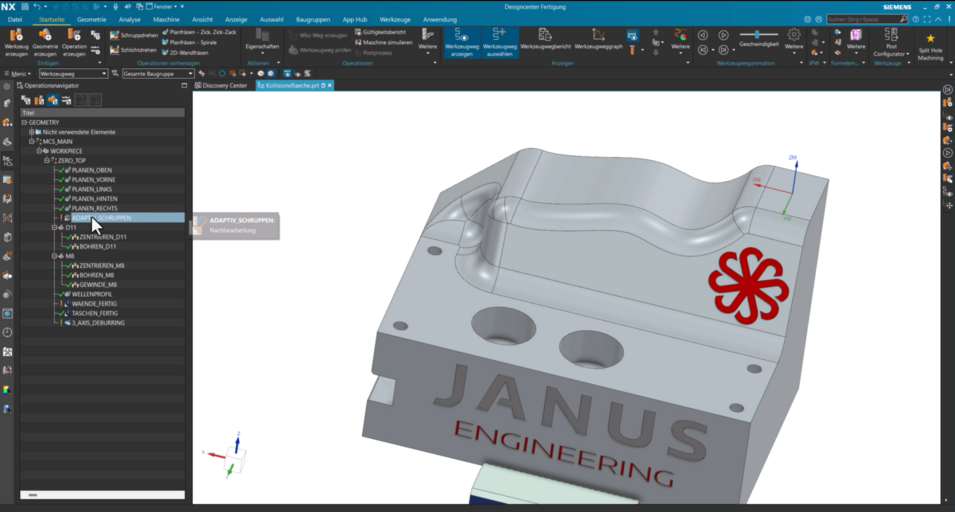The width and height of the screenshot is (955, 512).
Task: Switch to Maschine ribbon tab
Action: [166, 19]
